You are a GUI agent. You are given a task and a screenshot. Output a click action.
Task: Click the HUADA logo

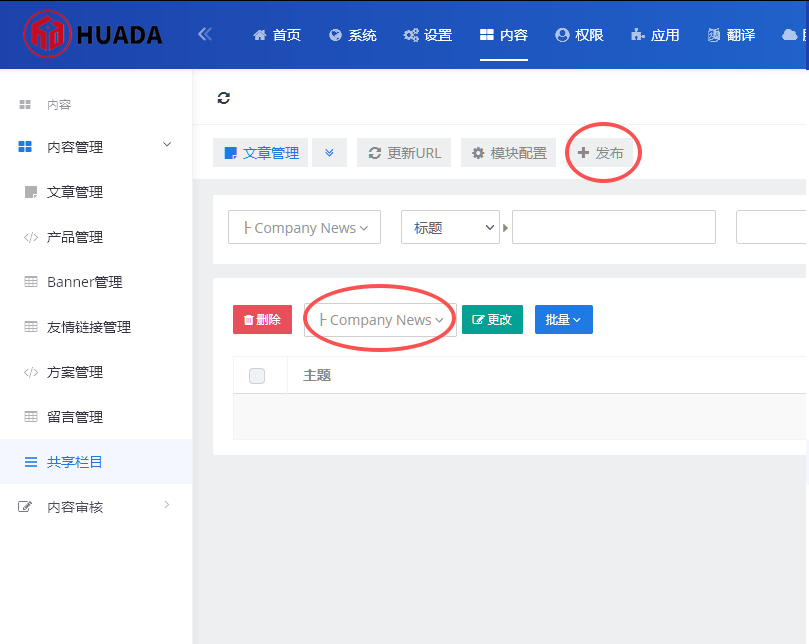(x=93, y=35)
